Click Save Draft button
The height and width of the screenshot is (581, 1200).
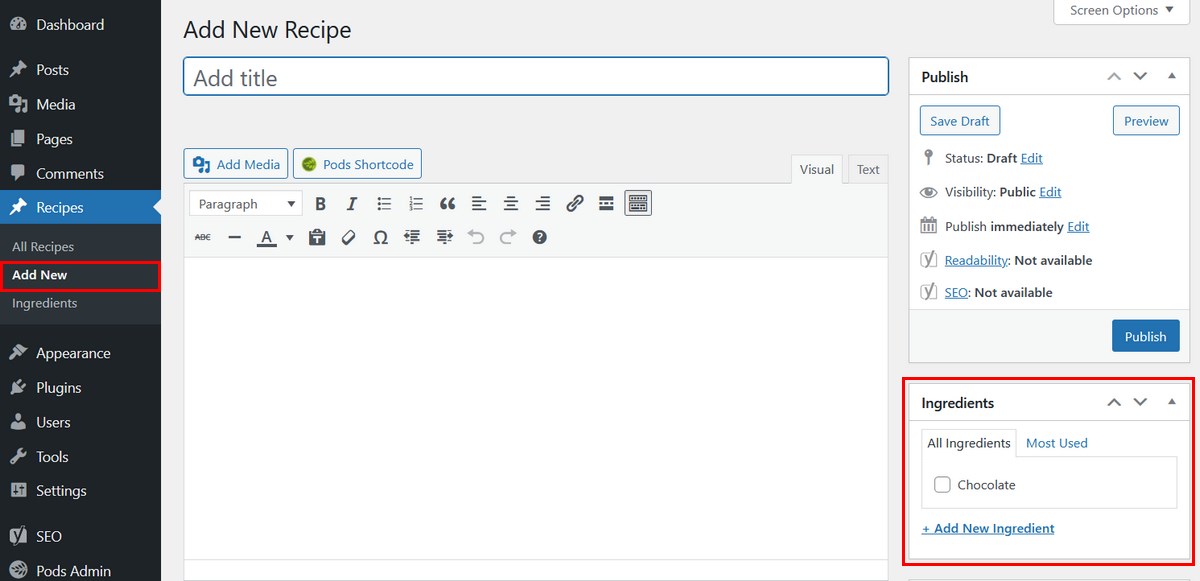[959, 121]
